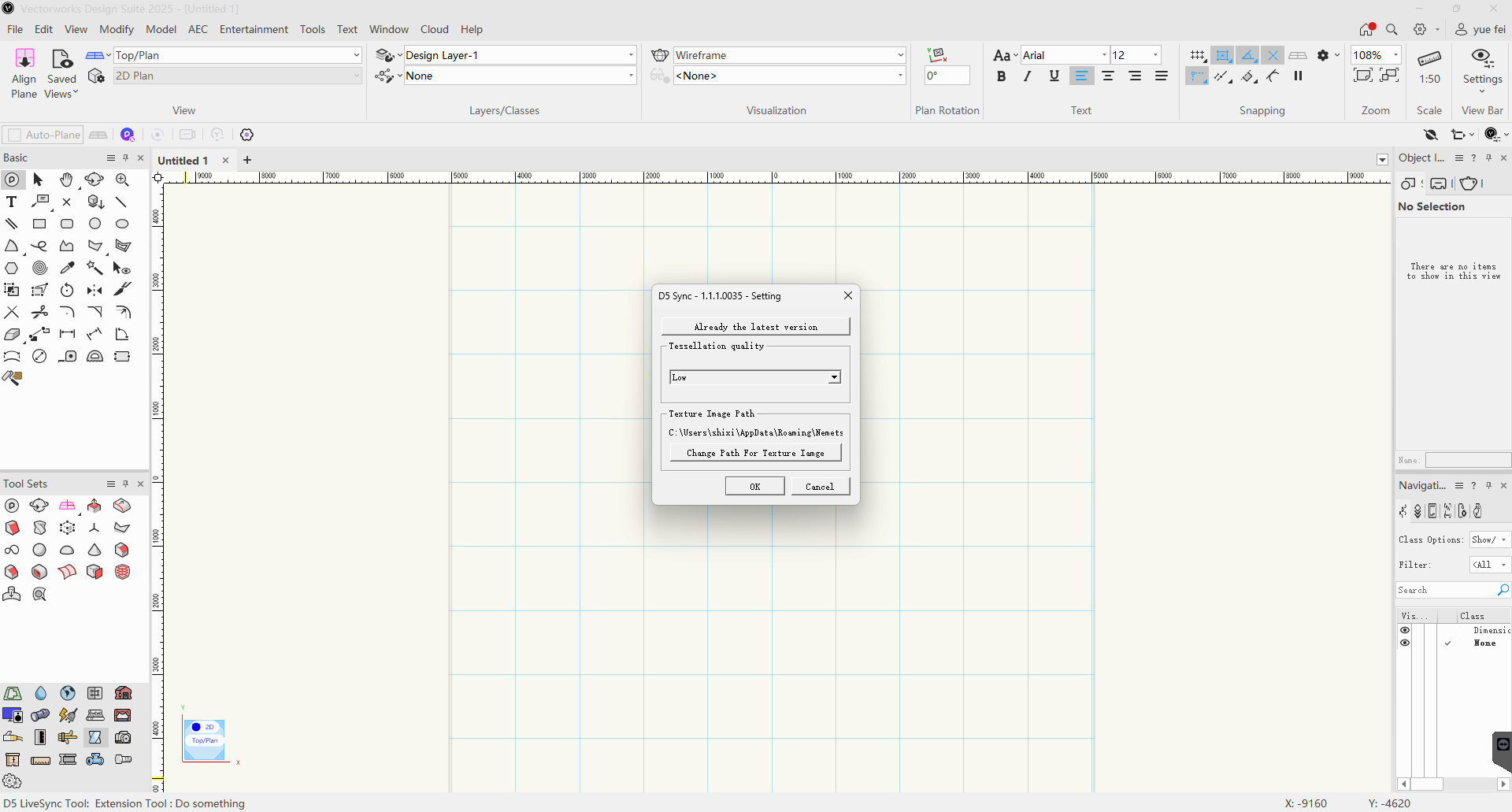Toggle Snap to Grid
This screenshot has height=812, width=1512.
[x=1197, y=55]
